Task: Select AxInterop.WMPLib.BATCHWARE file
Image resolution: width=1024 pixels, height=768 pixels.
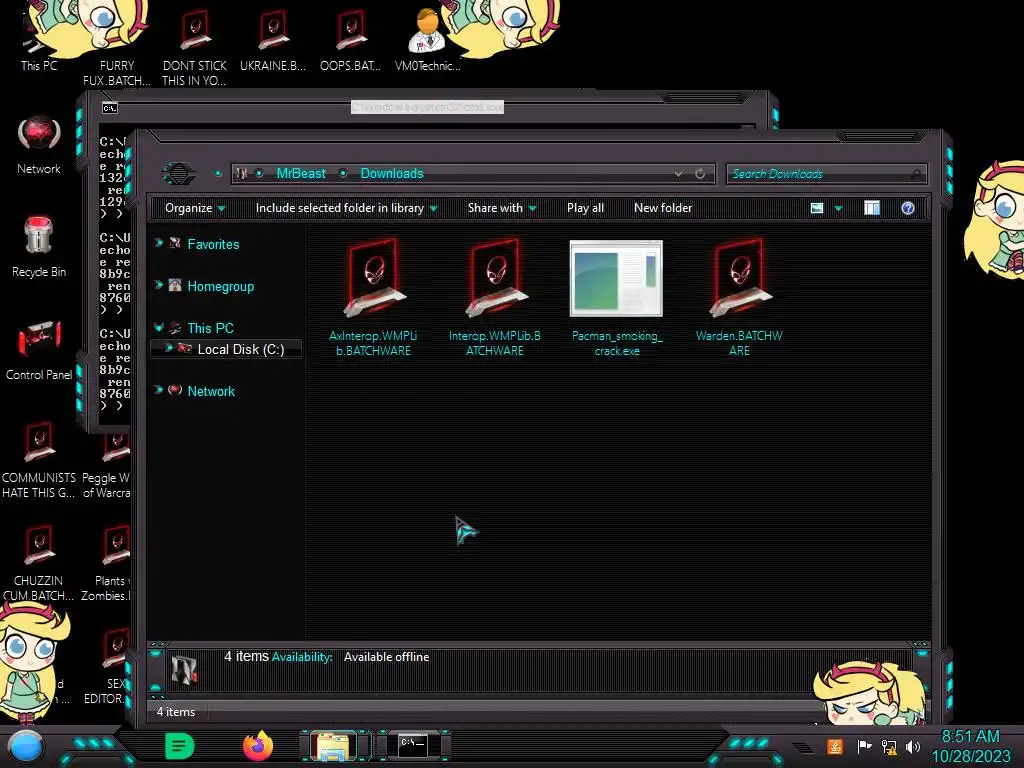Action: (373, 298)
